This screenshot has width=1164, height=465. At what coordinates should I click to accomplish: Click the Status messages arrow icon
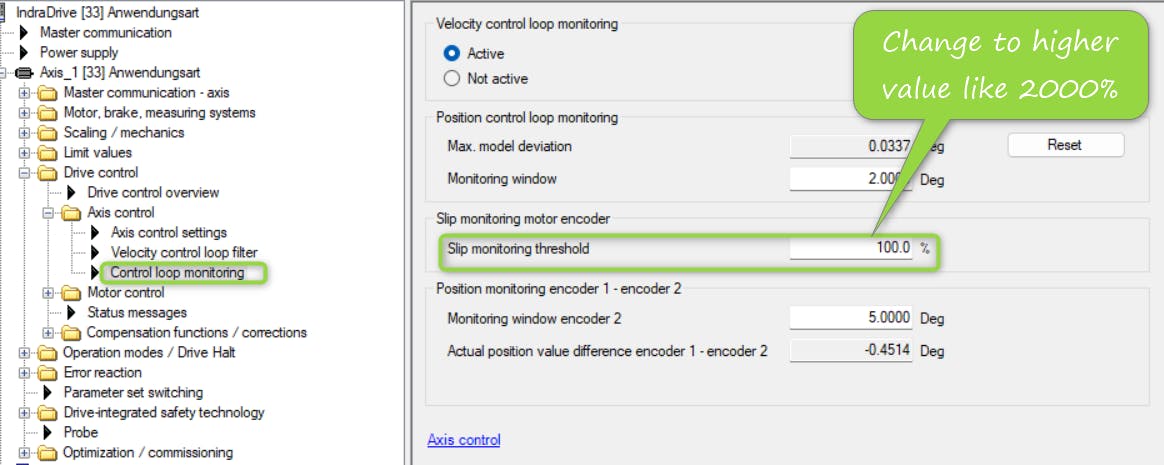pyautogui.click(x=72, y=312)
